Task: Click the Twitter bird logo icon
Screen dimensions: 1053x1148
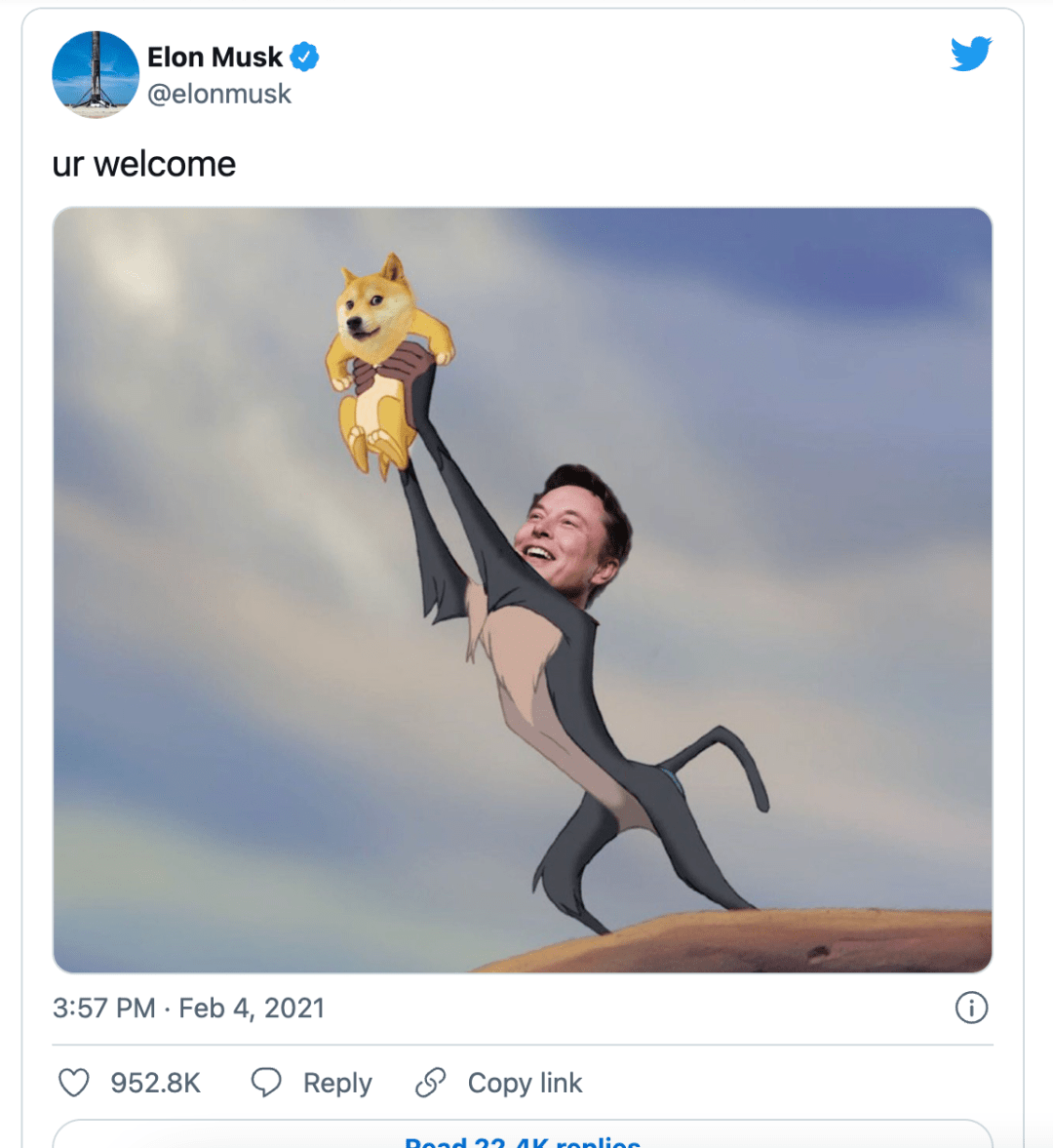Action: point(971,54)
